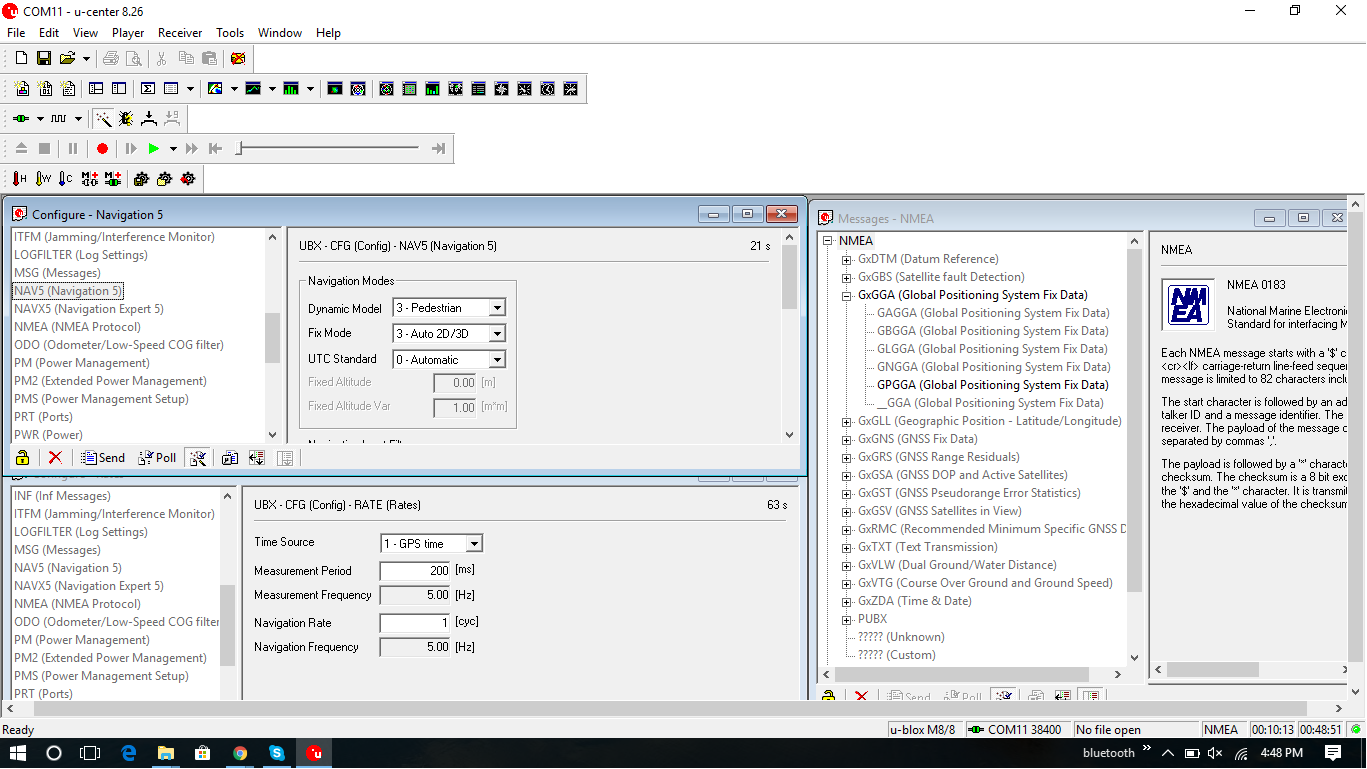The image size is (1367, 769).
Task: Click the clock view icon in toolbar
Action: (x=548, y=88)
